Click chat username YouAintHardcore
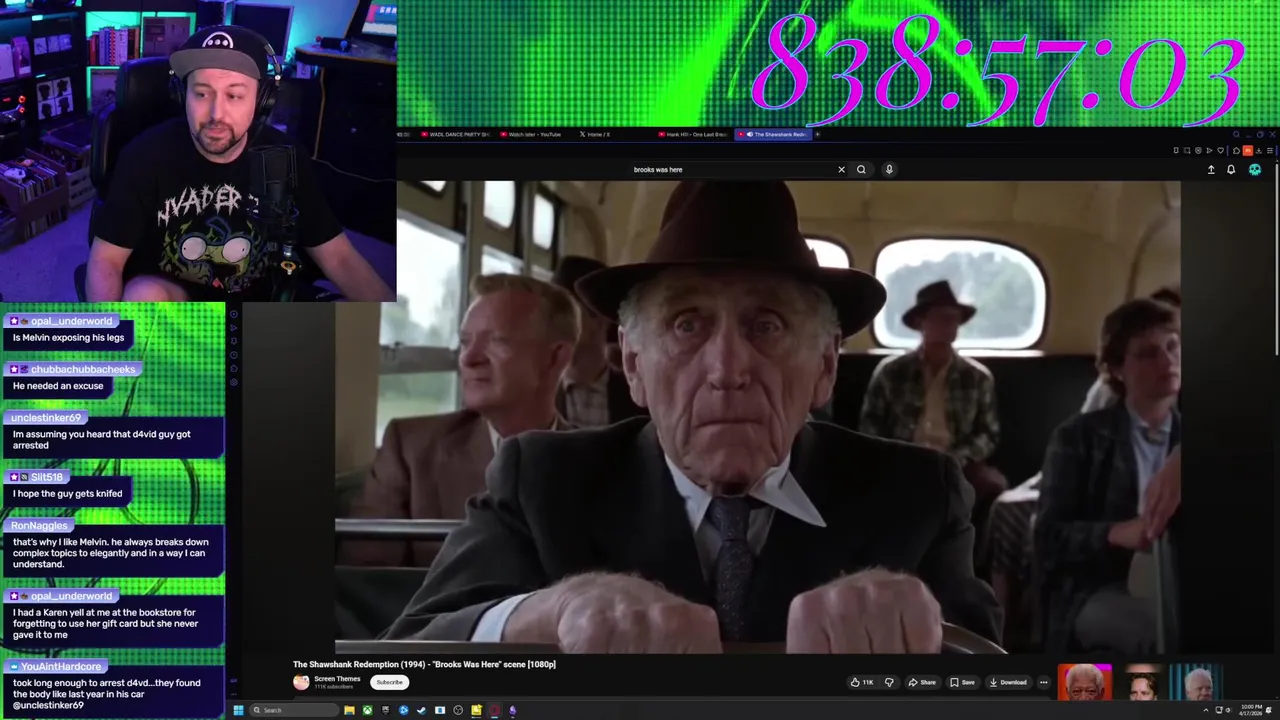The height and width of the screenshot is (720, 1280). [60, 666]
